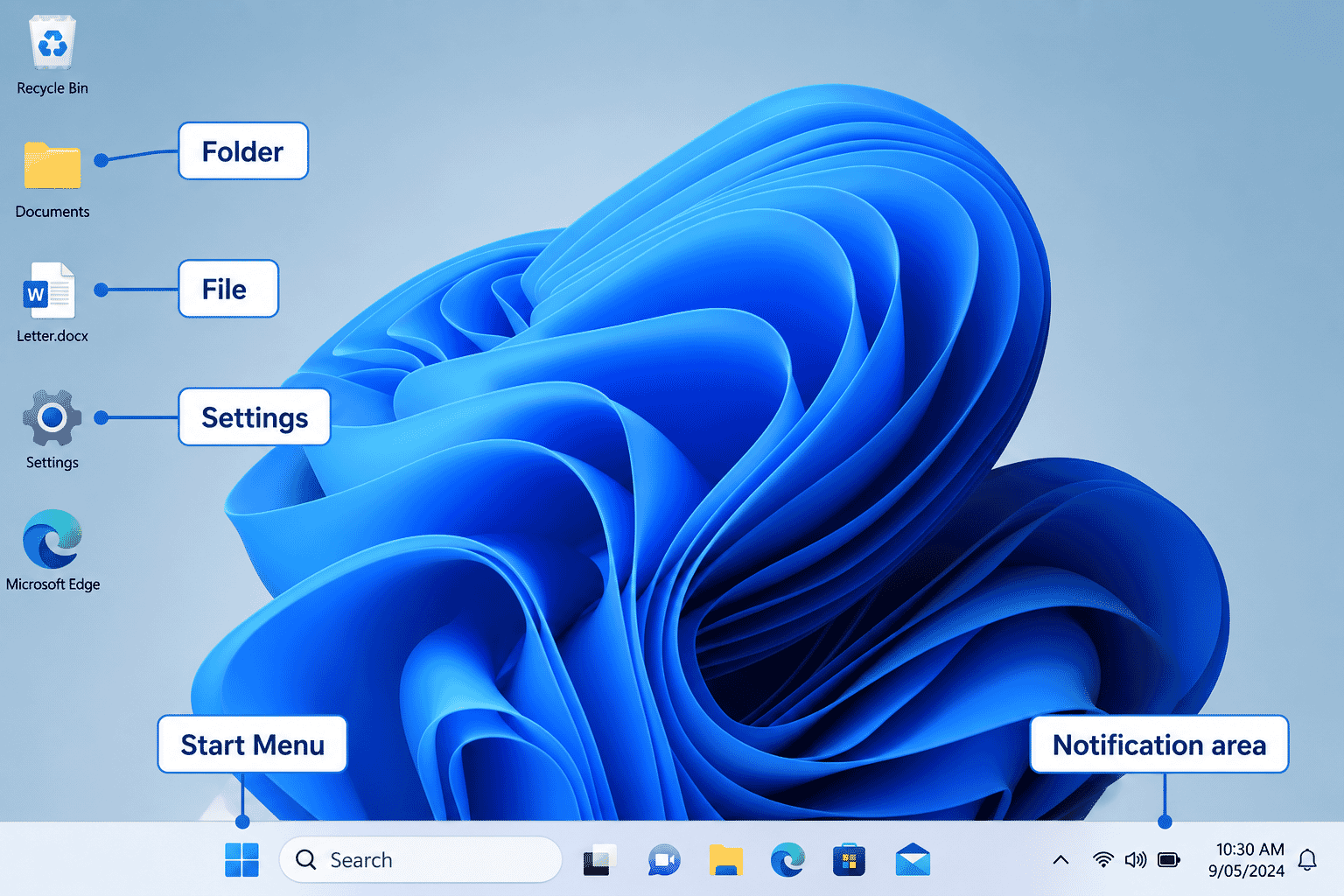Click the "Microsoft Edge" label text
Viewport: 1344px width, 896px height.
(52, 584)
